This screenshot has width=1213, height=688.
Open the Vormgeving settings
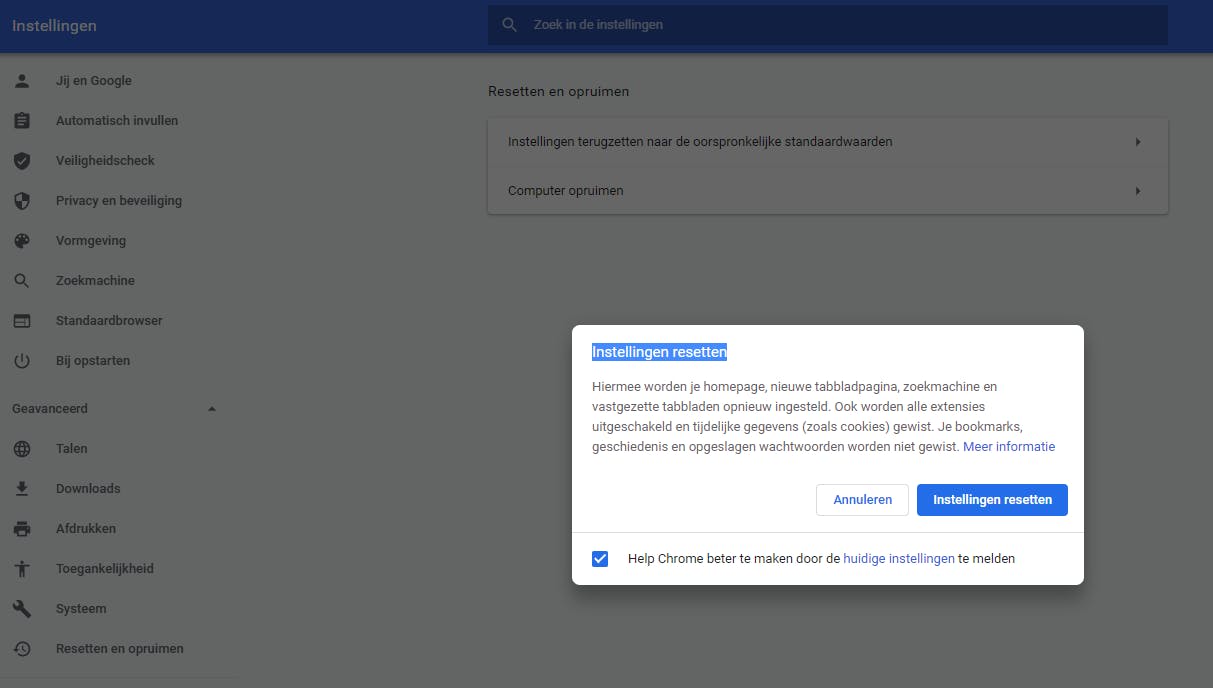pyautogui.click(x=91, y=241)
